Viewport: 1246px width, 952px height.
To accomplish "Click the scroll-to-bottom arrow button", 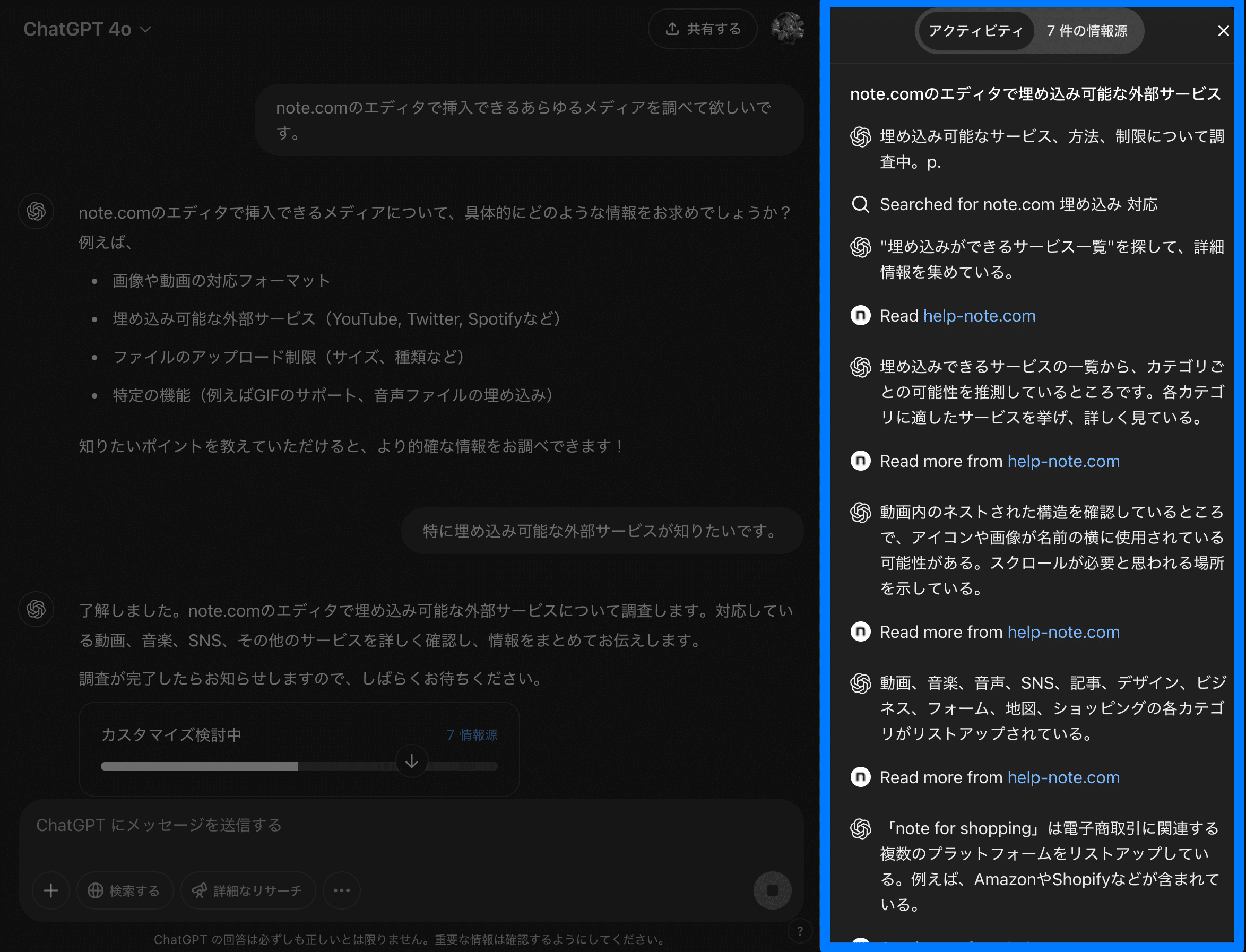I will pos(412,761).
